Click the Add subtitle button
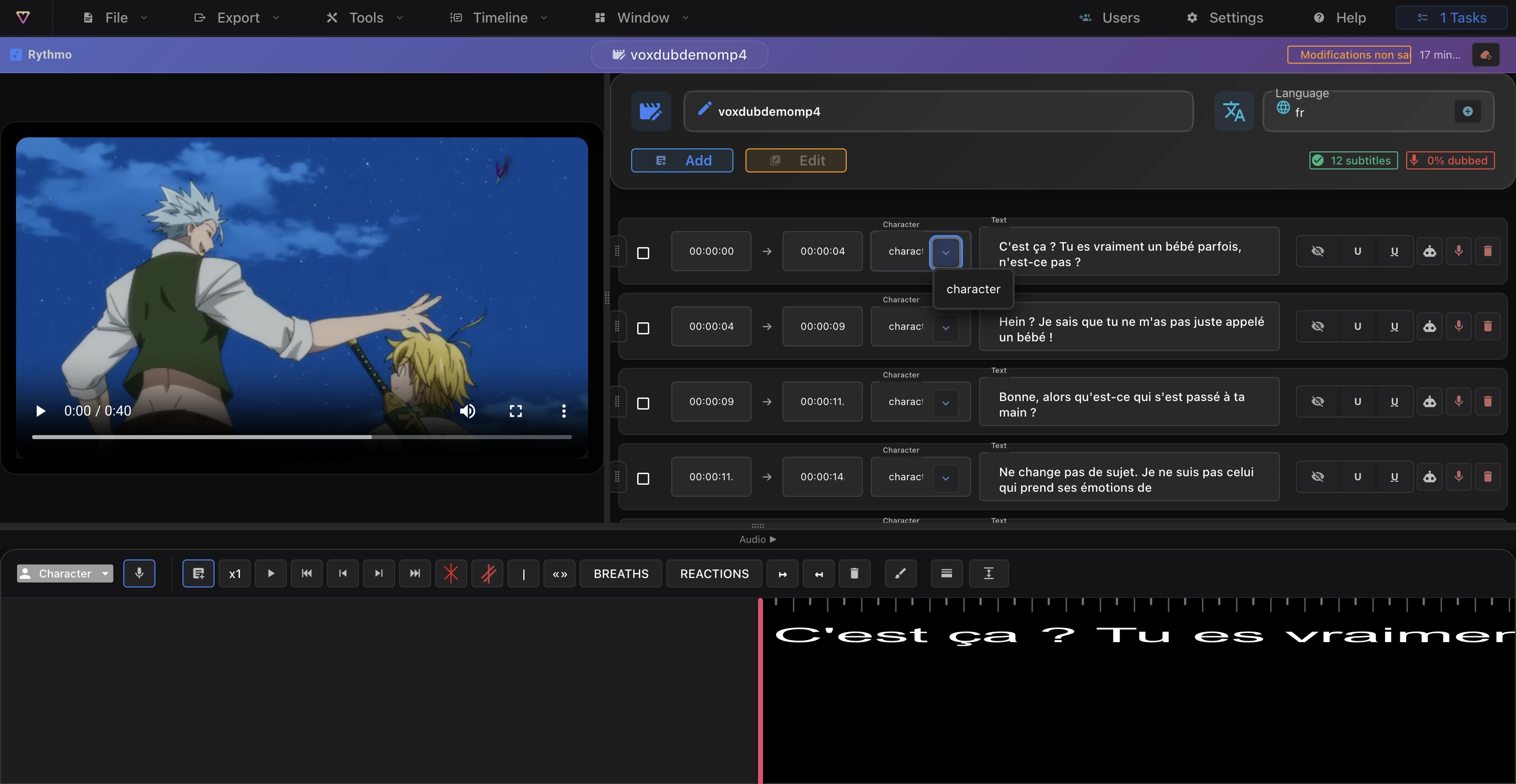1516x784 pixels. [x=682, y=160]
